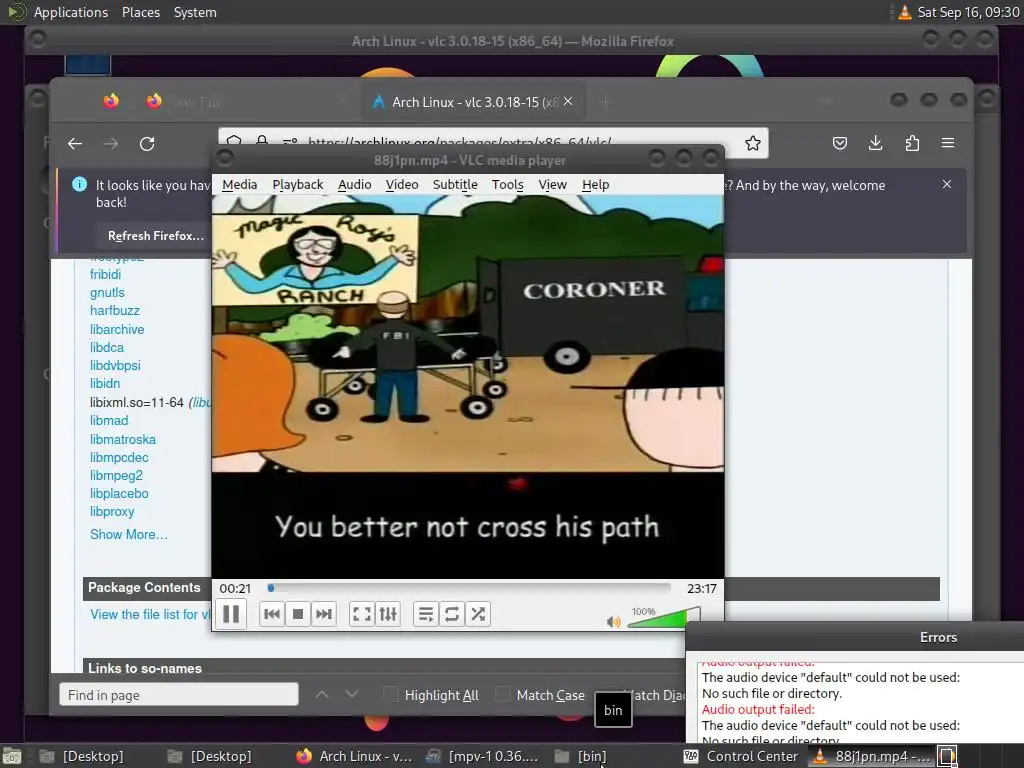Image resolution: width=1024 pixels, height=768 pixels.
Task: Click the VLC cone tray icon
Action: coord(904,12)
